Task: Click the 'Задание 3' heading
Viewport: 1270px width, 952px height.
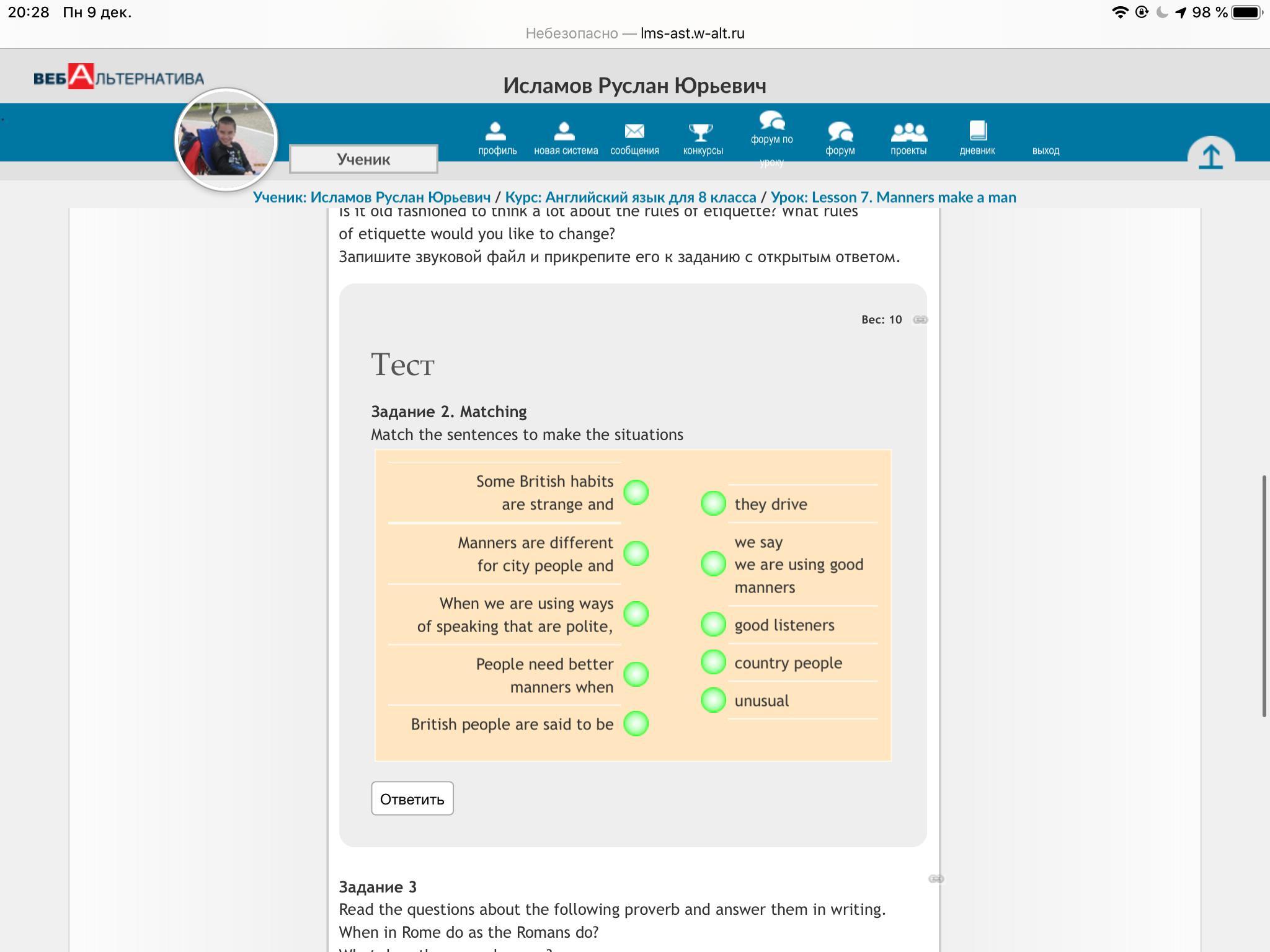Action: [x=378, y=888]
